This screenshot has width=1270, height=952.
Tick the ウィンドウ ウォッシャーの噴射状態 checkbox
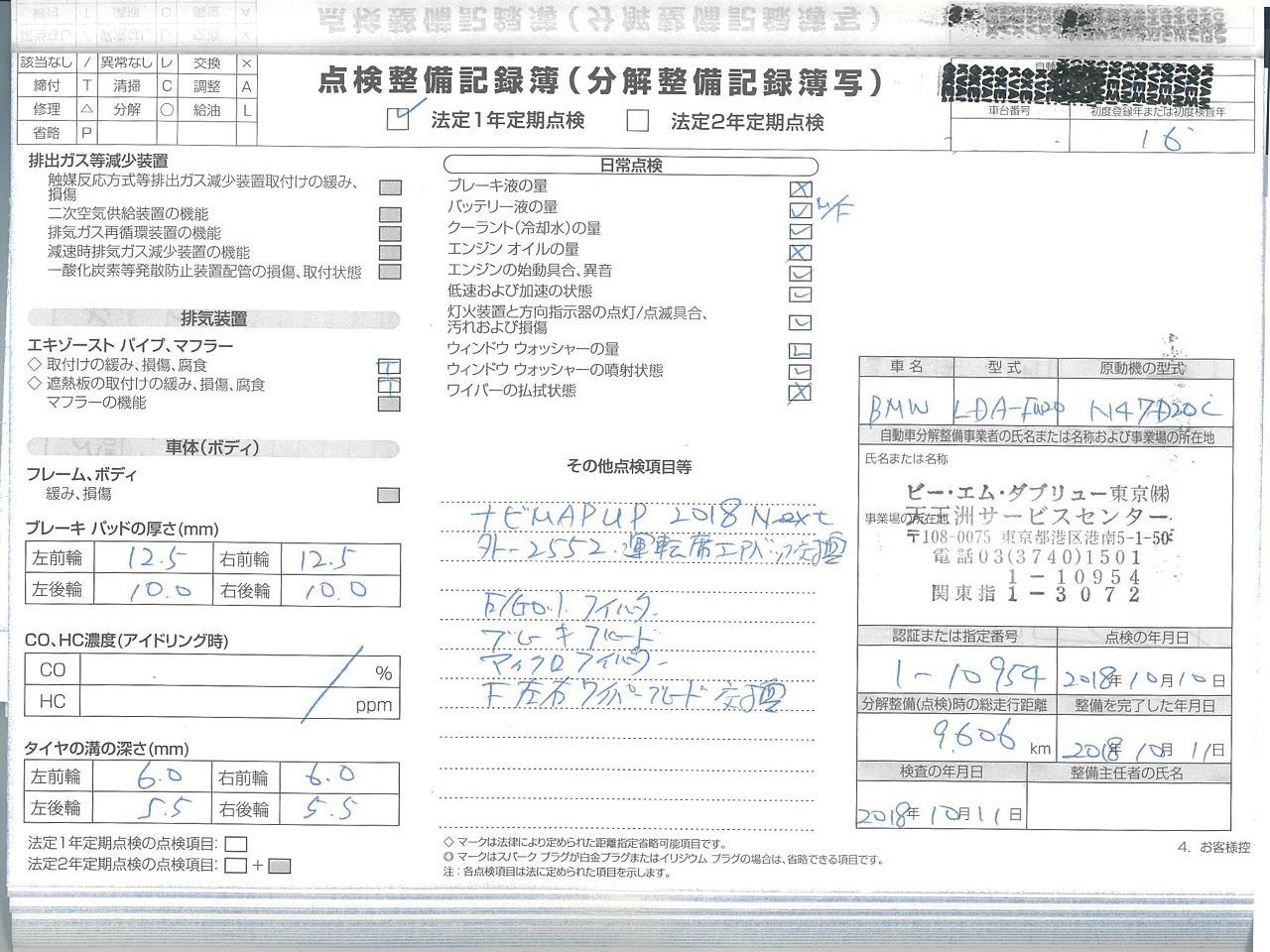pyautogui.click(x=800, y=372)
